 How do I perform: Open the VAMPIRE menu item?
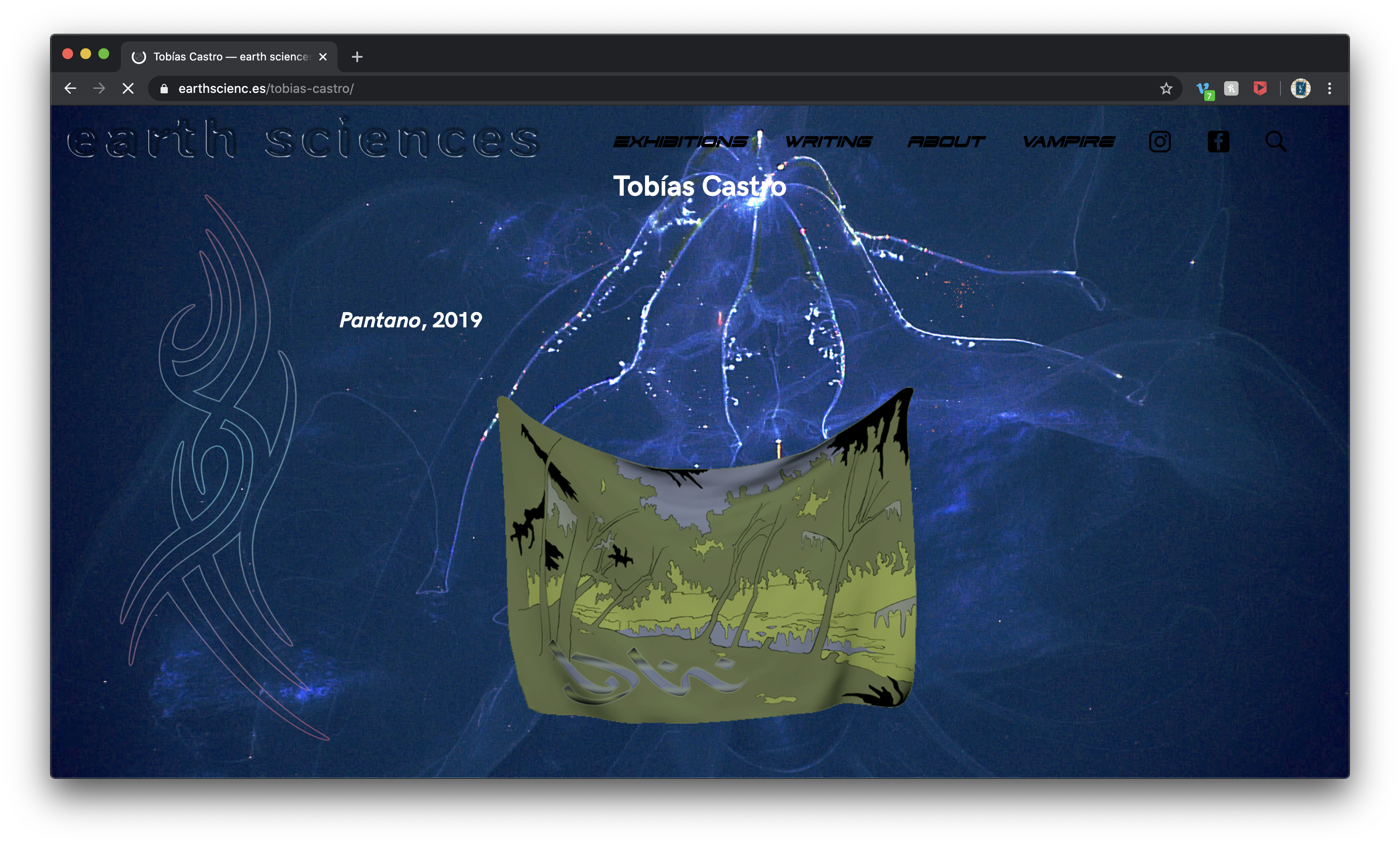1069,142
